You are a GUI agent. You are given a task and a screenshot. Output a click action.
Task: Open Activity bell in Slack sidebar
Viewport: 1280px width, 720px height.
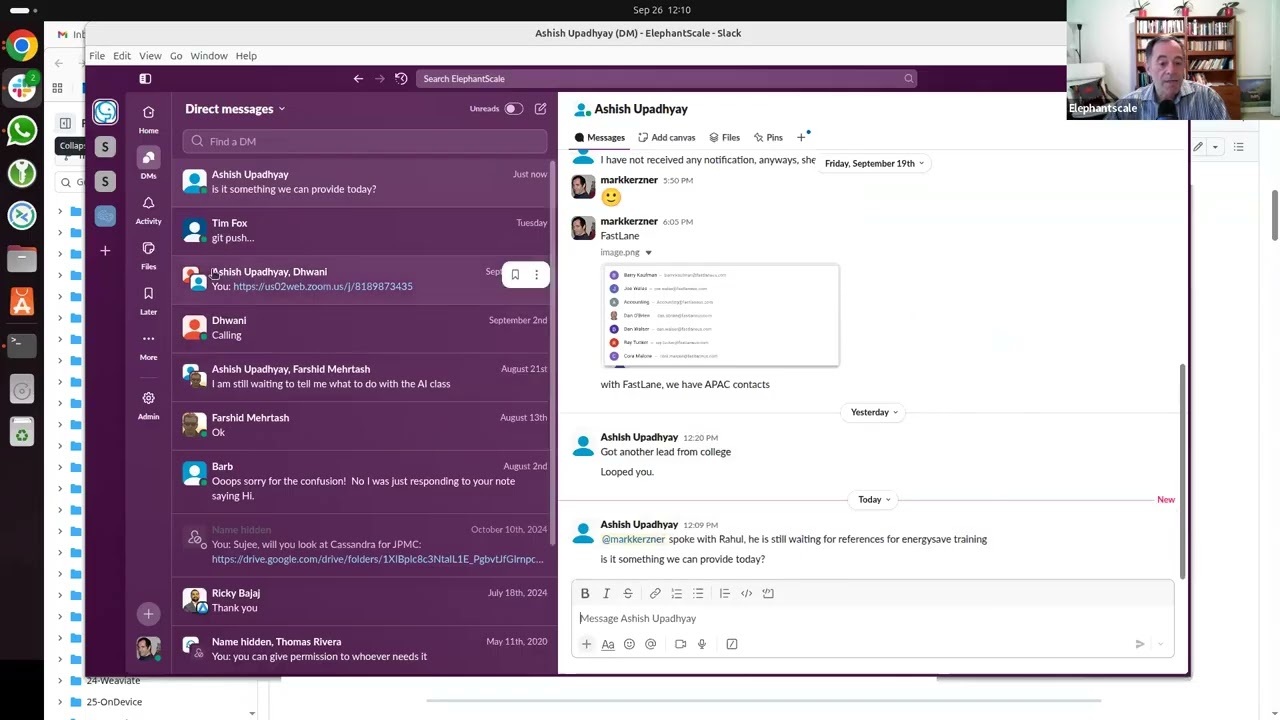pos(148,208)
